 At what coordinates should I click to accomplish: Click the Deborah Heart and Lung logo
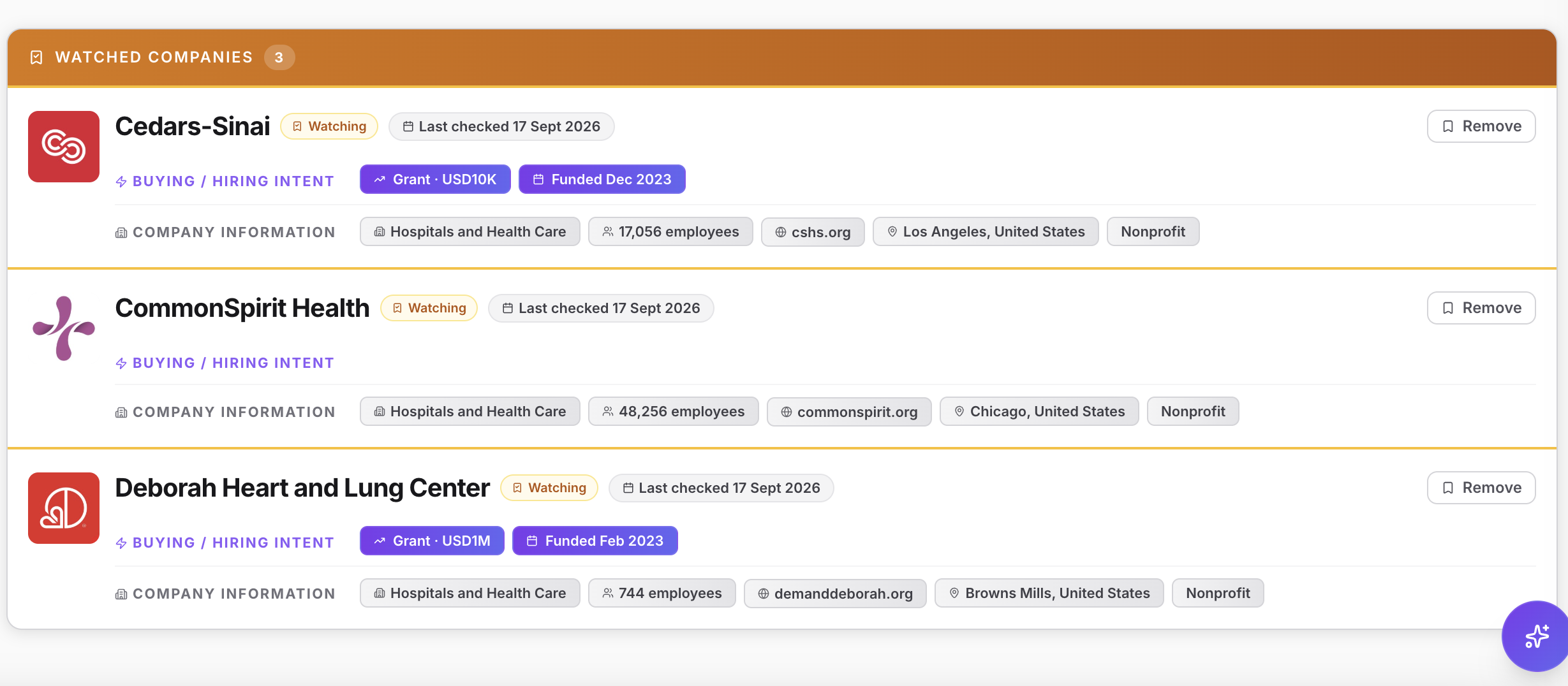64,508
